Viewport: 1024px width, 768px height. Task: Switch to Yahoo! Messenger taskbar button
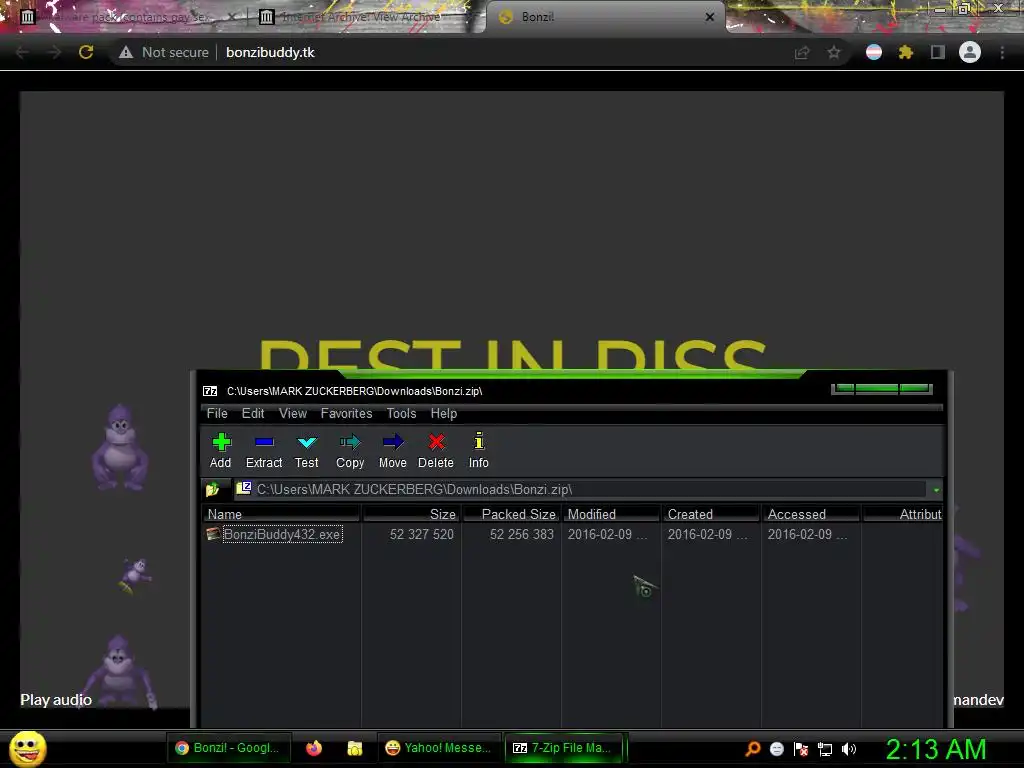click(x=438, y=748)
